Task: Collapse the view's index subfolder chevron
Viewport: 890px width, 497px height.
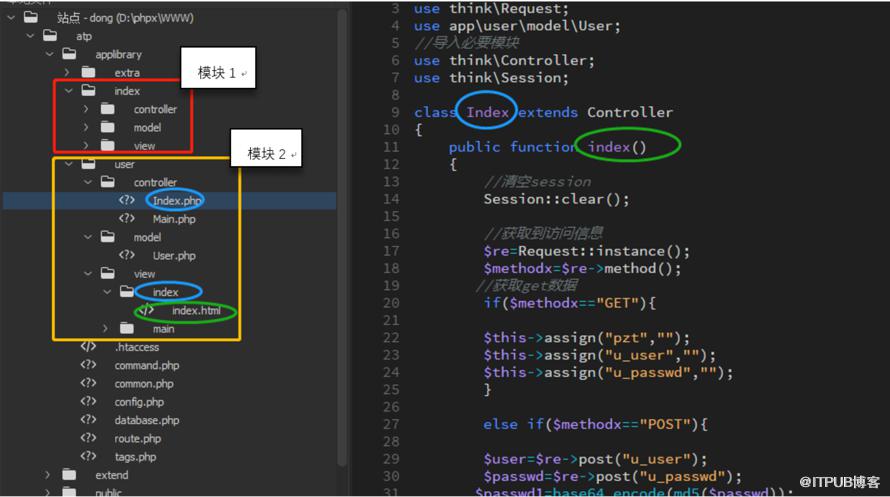Action: (x=107, y=292)
